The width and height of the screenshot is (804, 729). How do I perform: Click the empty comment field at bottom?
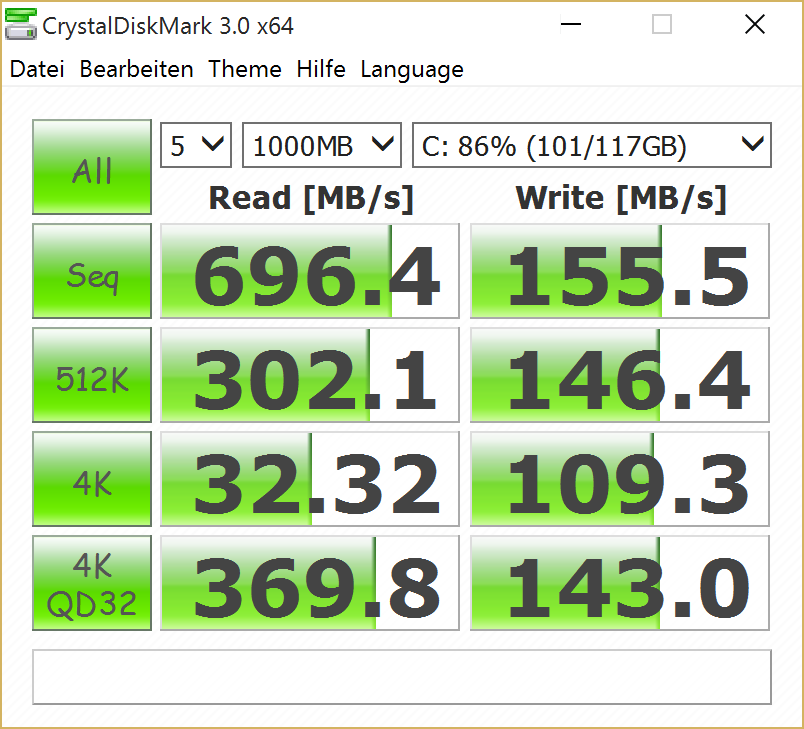point(402,677)
